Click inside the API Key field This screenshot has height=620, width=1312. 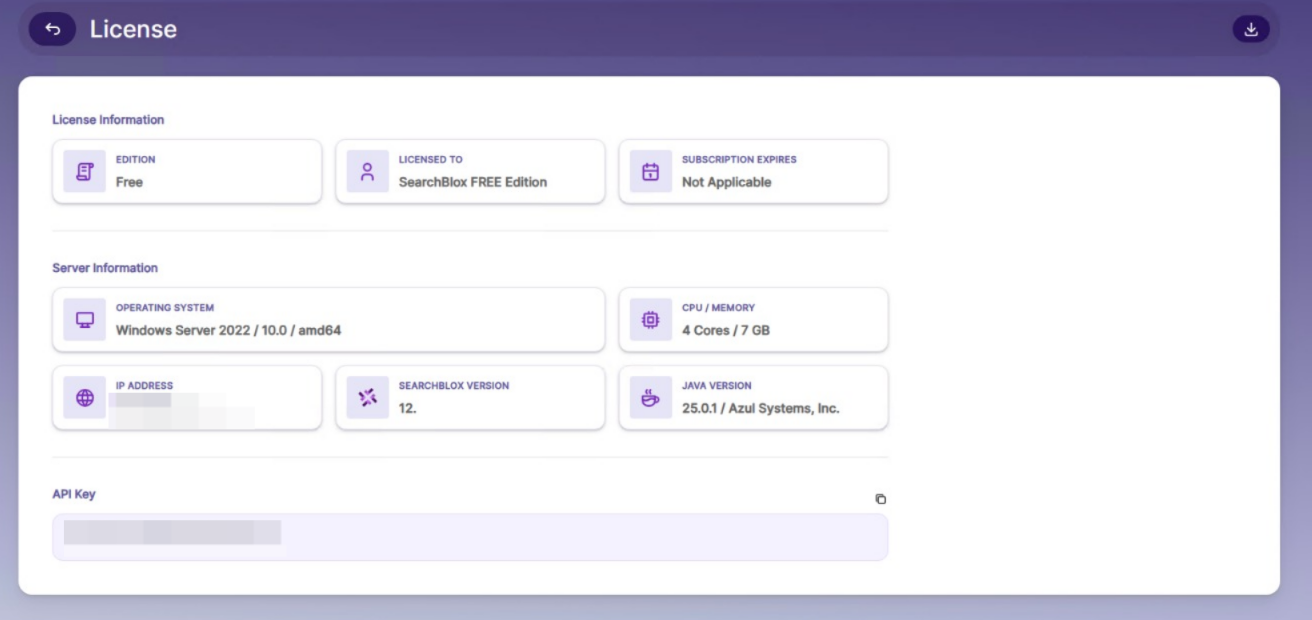470,537
